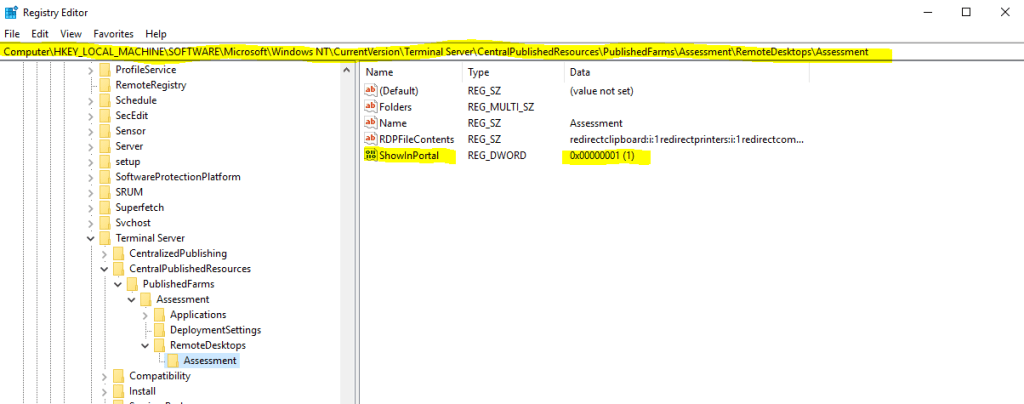Select the DeploymentSettings folder icon

[x=159, y=330]
